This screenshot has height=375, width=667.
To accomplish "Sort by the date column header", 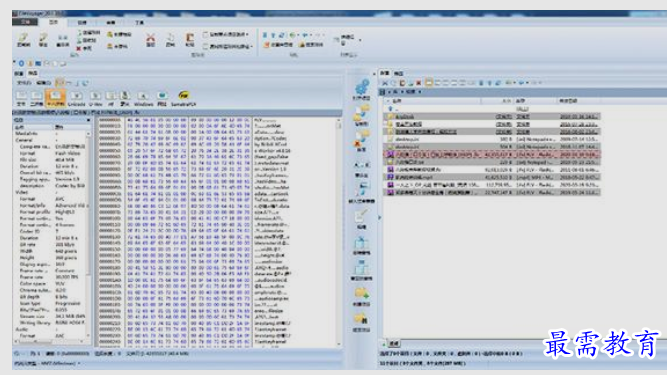I will [x=579, y=101].
